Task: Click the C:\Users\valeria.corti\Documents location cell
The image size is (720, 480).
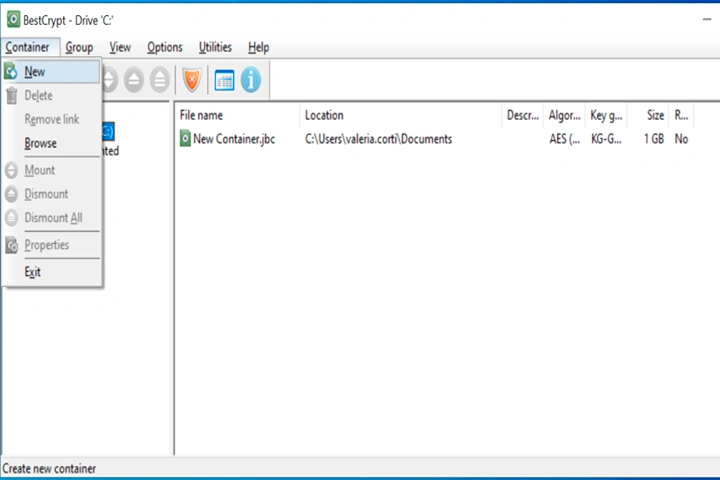Action: pyautogui.click(x=378, y=139)
